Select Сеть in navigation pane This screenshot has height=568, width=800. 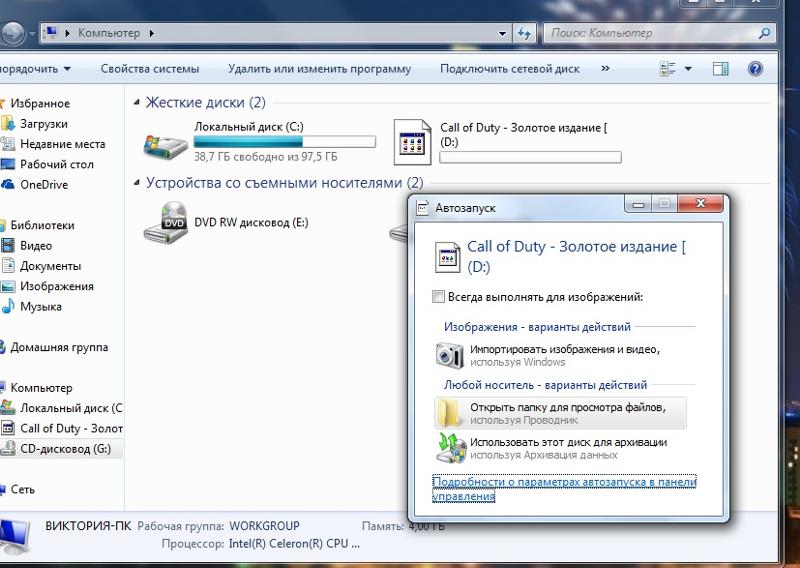[22, 489]
